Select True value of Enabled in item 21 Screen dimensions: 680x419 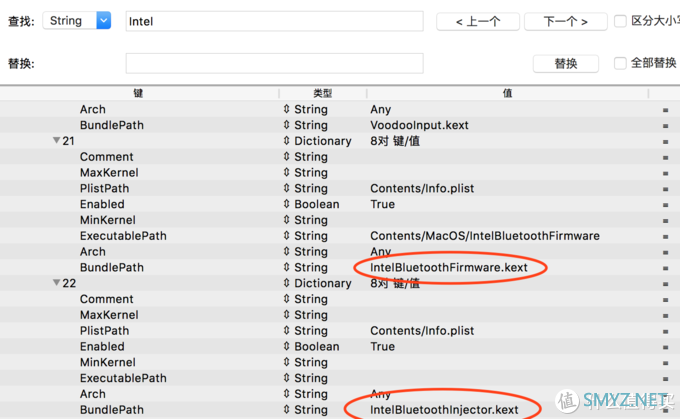(382, 204)
